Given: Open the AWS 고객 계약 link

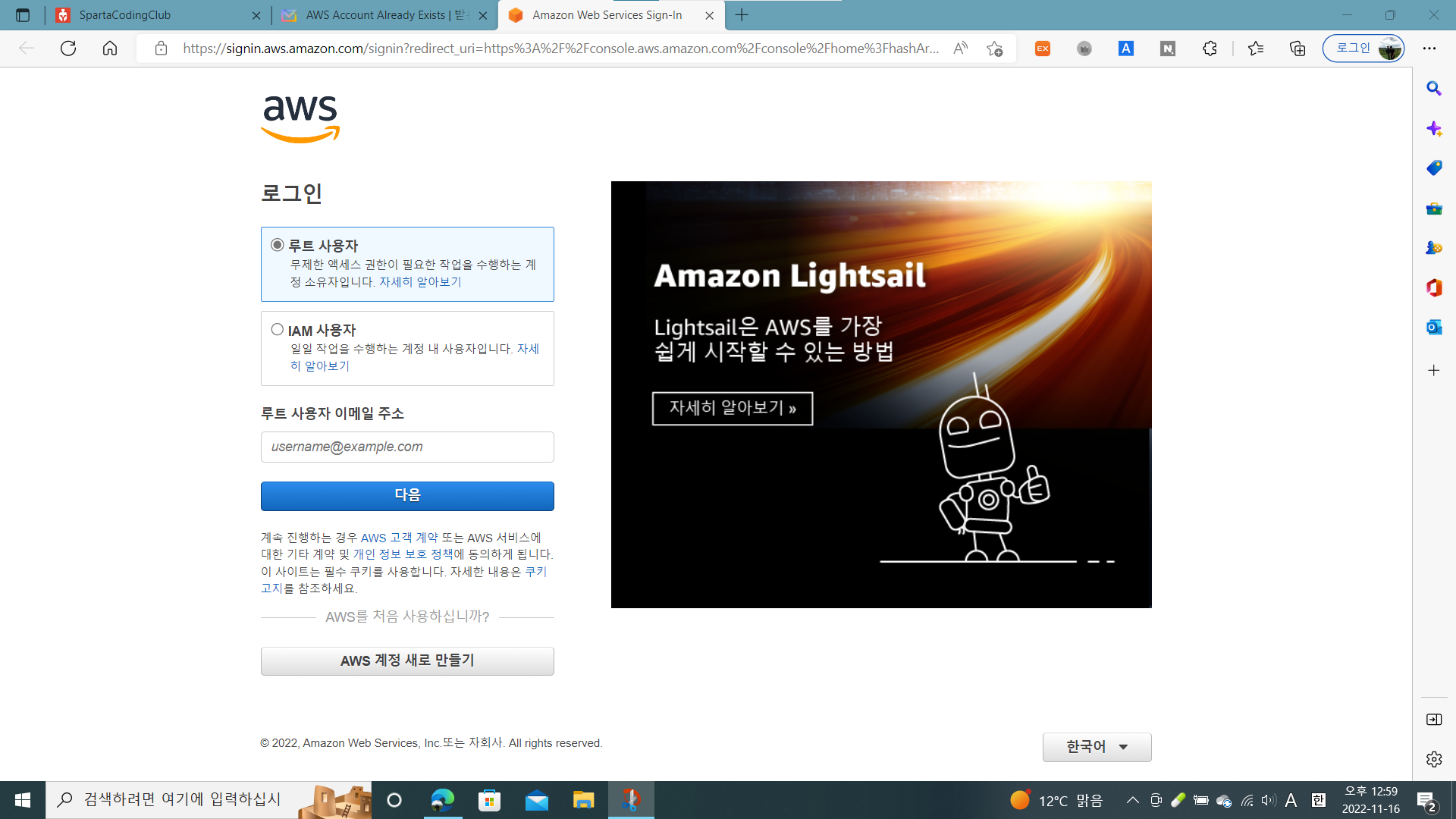Looking at the screenshot, I should point(400,538).
